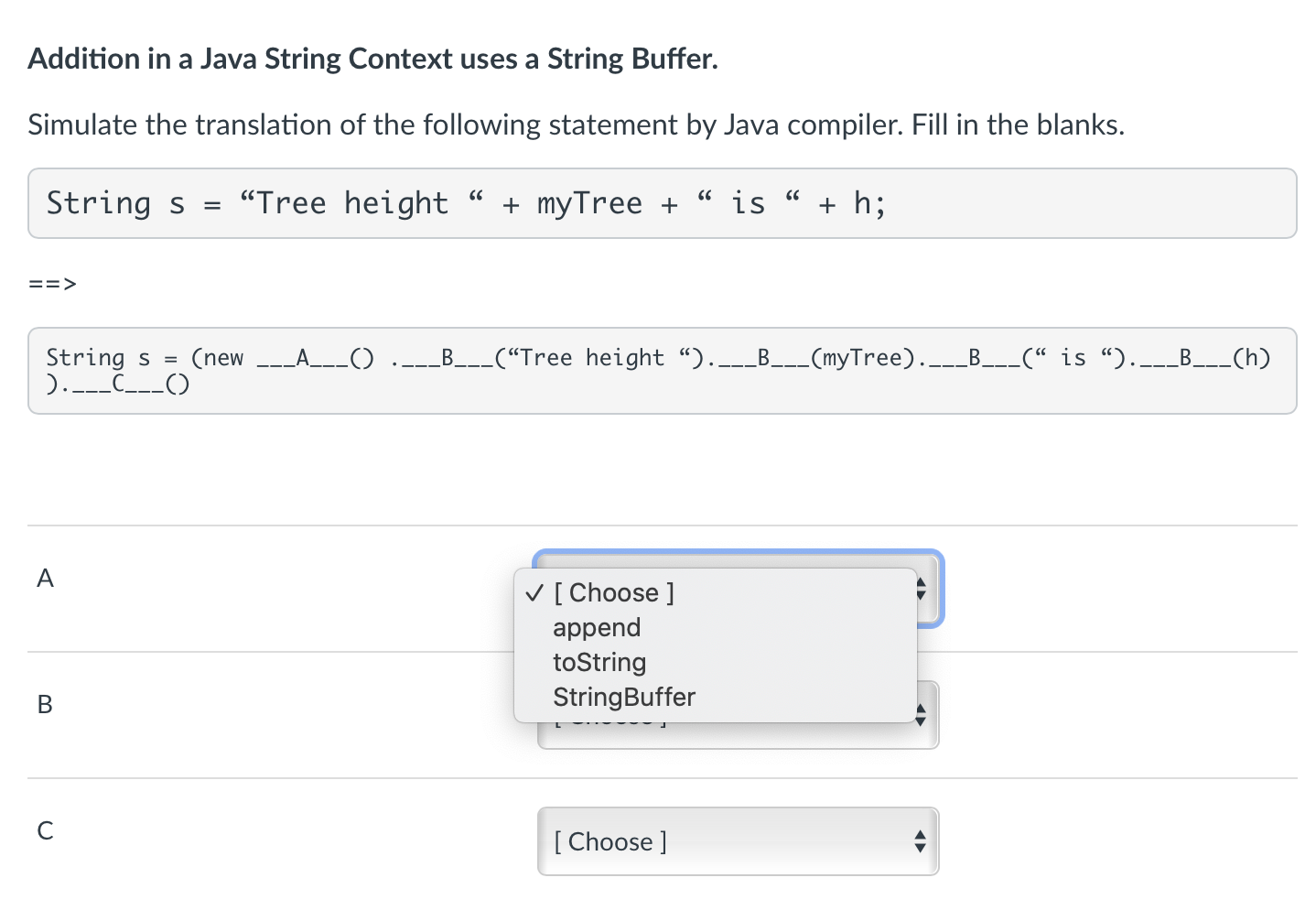Pick "StringBuffer" from the dropdown menu
The height and width of the screenshot is (921, 1316).
click(624, 698)
